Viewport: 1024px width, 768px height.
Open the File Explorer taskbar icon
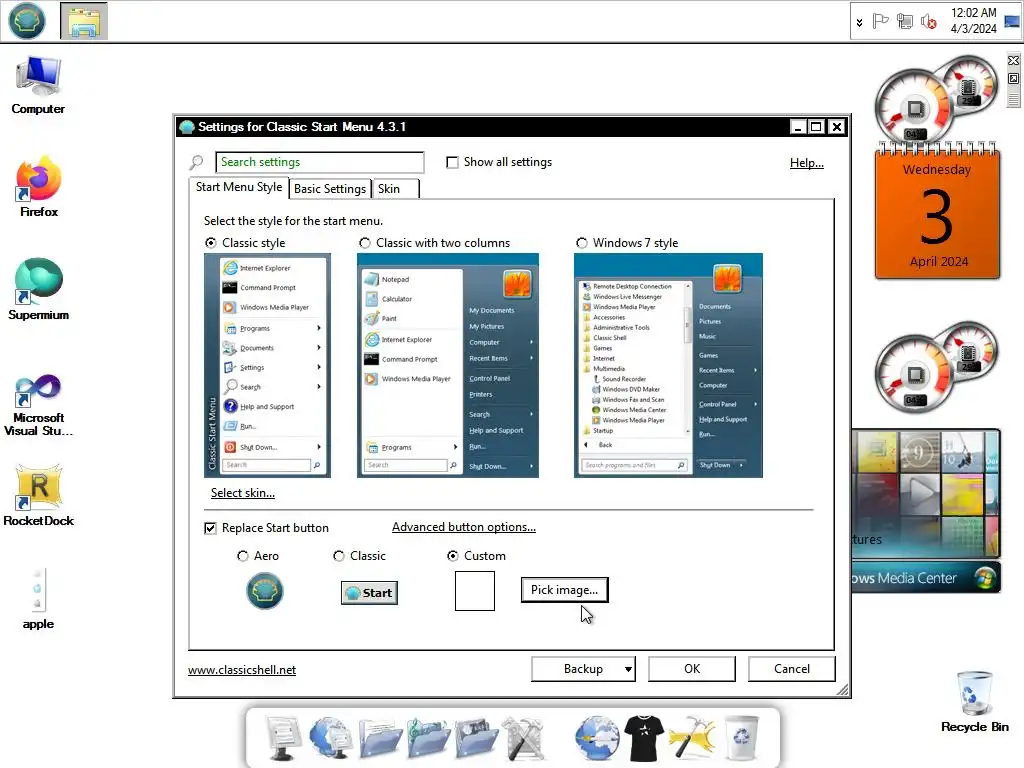pyautogui.click(x=84, y=21)
